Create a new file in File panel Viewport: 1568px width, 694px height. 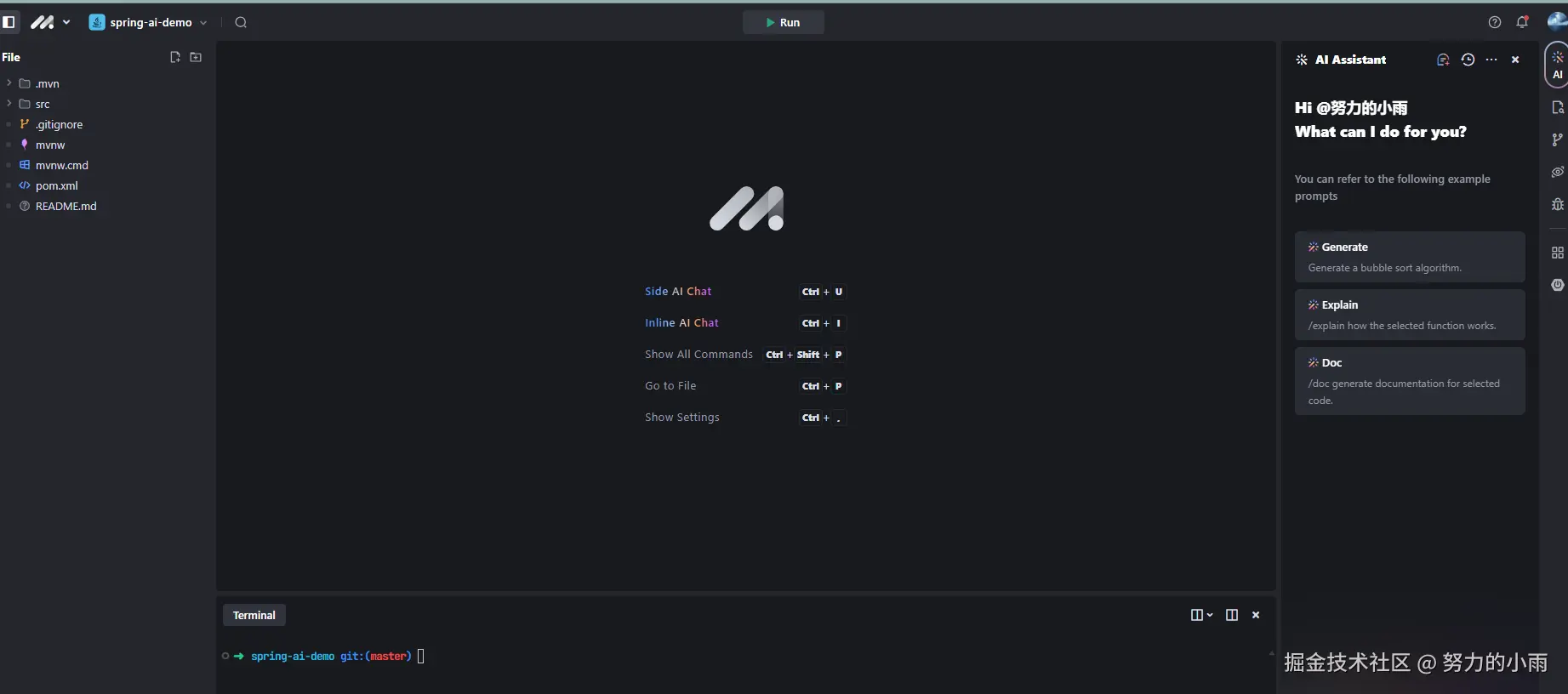coord(175,57)
